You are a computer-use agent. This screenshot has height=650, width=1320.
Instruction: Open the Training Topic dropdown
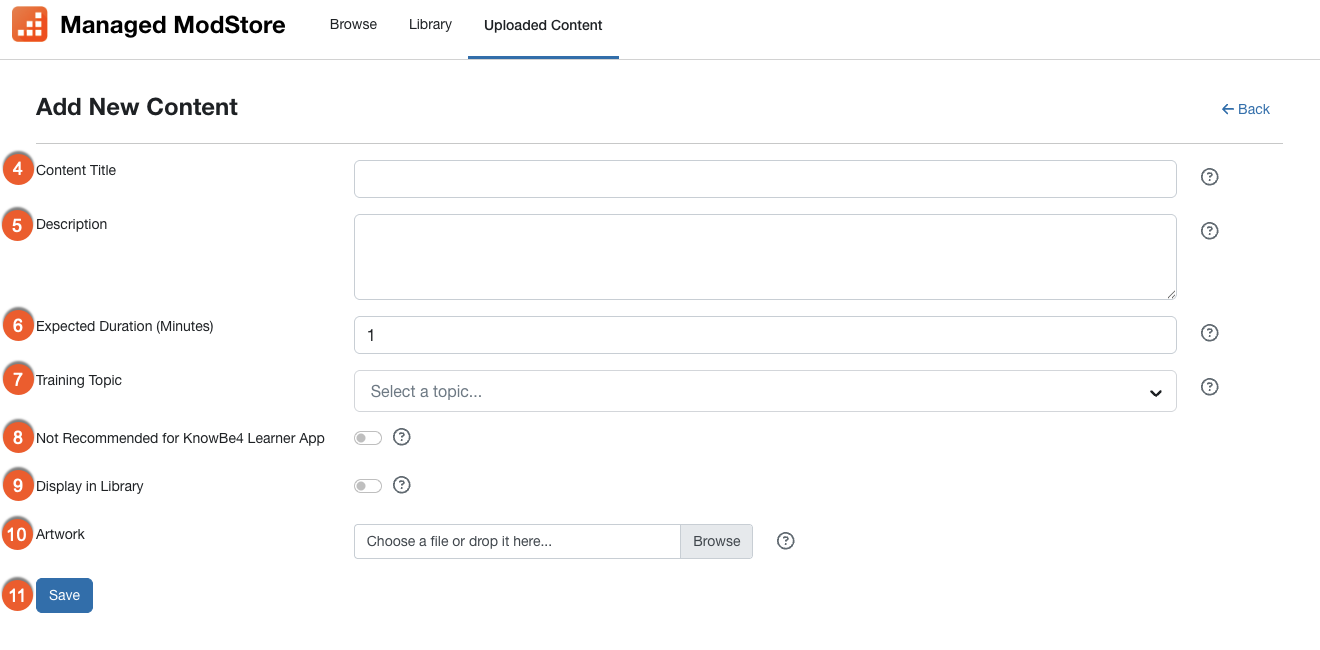765,390
